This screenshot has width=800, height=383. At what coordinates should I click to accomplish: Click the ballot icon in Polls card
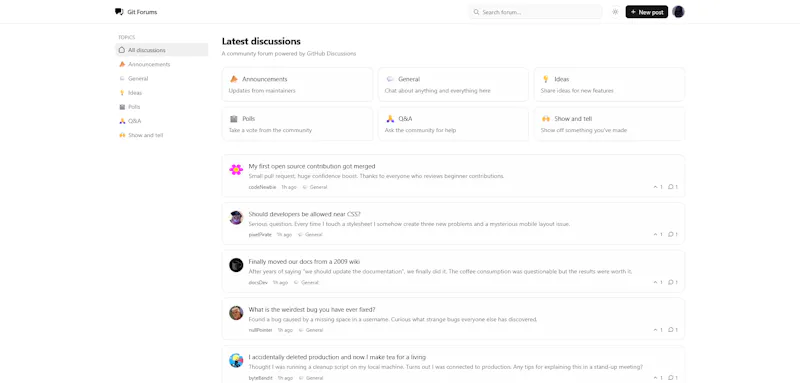pos(234,119)
